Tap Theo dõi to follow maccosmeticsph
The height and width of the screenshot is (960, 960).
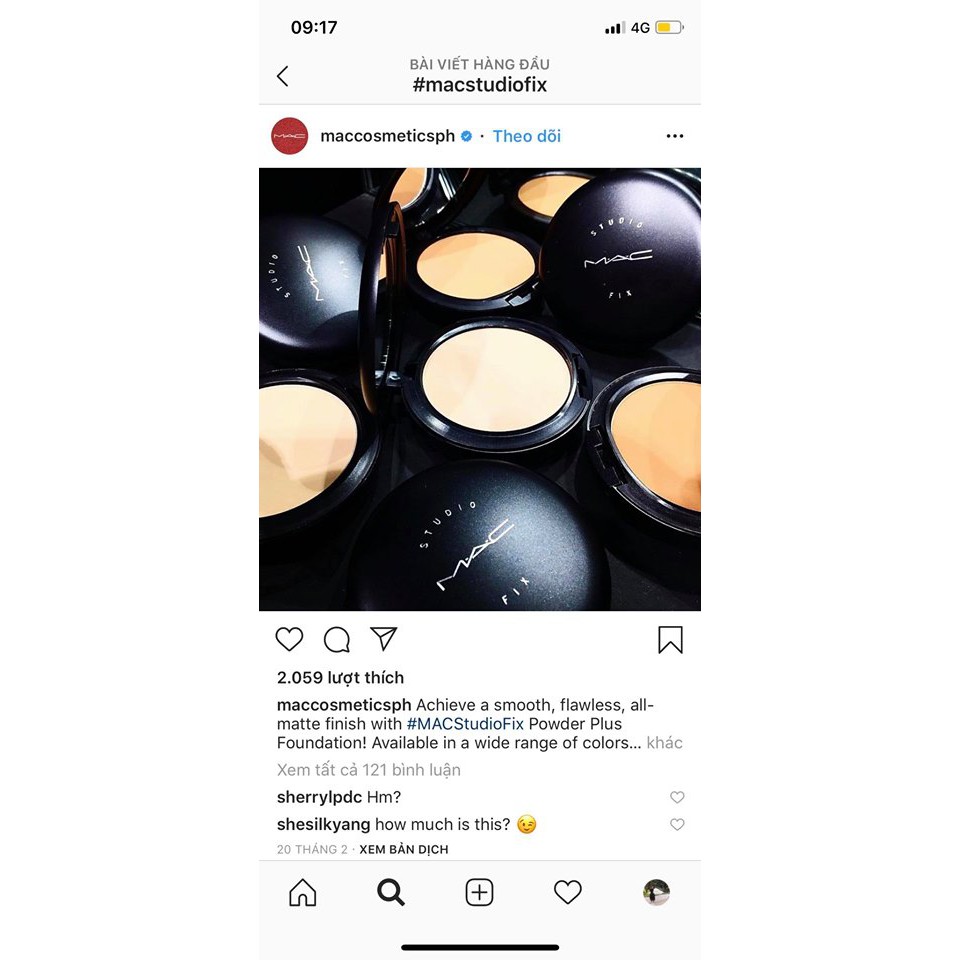[527, 136]
